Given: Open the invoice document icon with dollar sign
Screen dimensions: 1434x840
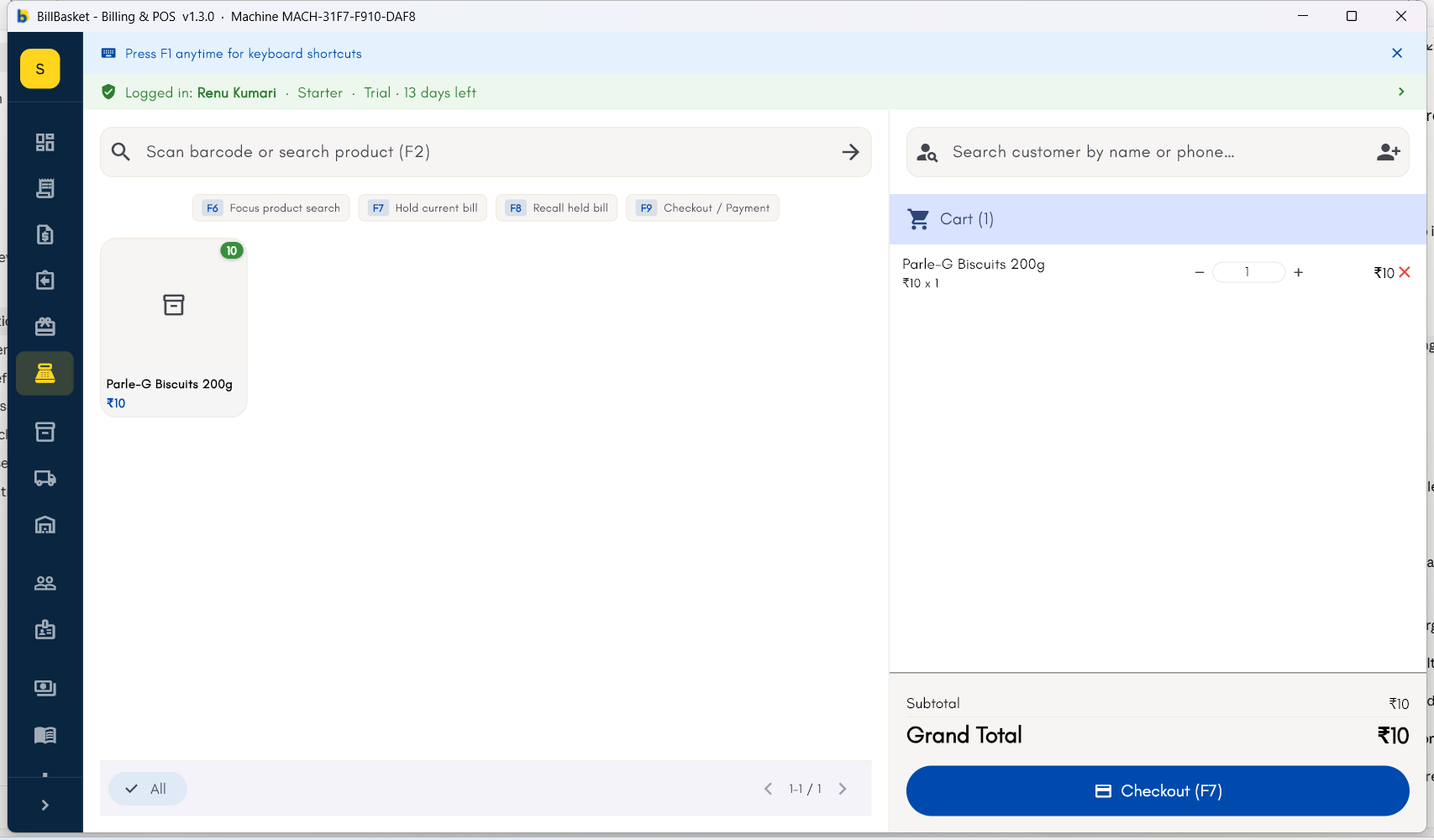Looking at the screenshot, I should click(x=45, y=234).
